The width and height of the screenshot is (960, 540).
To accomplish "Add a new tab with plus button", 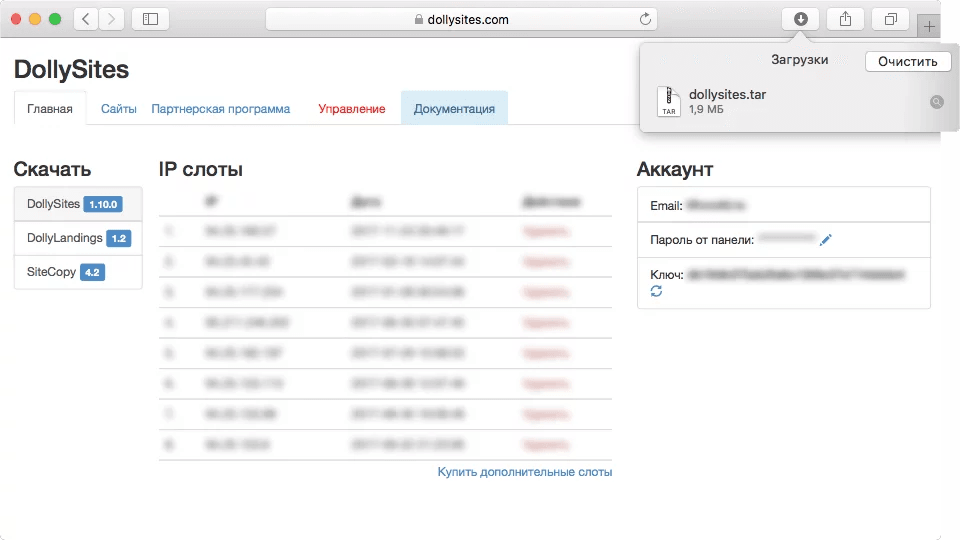I will (929, 26).
